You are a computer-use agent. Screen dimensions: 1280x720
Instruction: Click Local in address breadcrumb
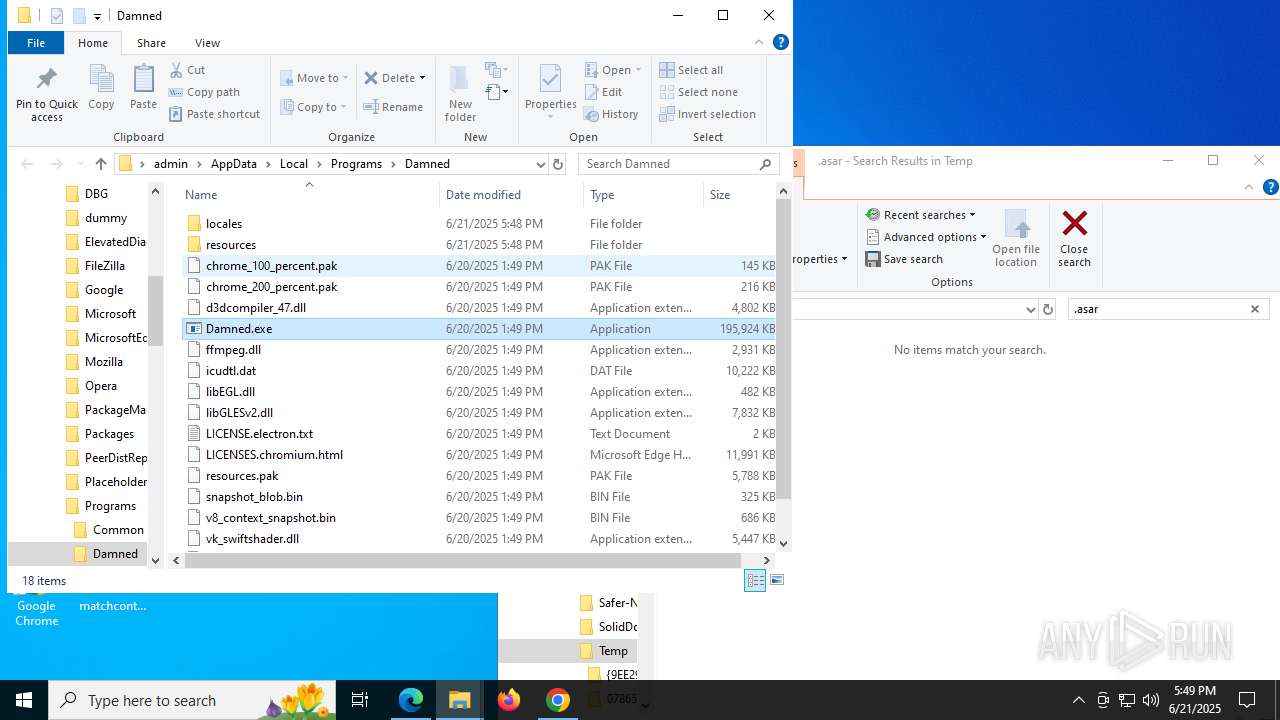click(293, 164)
